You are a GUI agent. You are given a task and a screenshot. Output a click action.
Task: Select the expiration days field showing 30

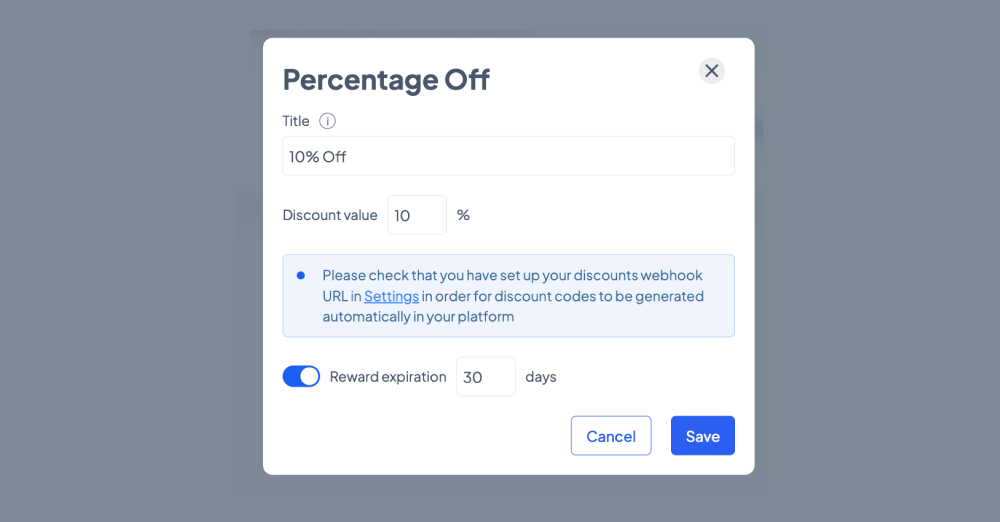click(486, 377)
